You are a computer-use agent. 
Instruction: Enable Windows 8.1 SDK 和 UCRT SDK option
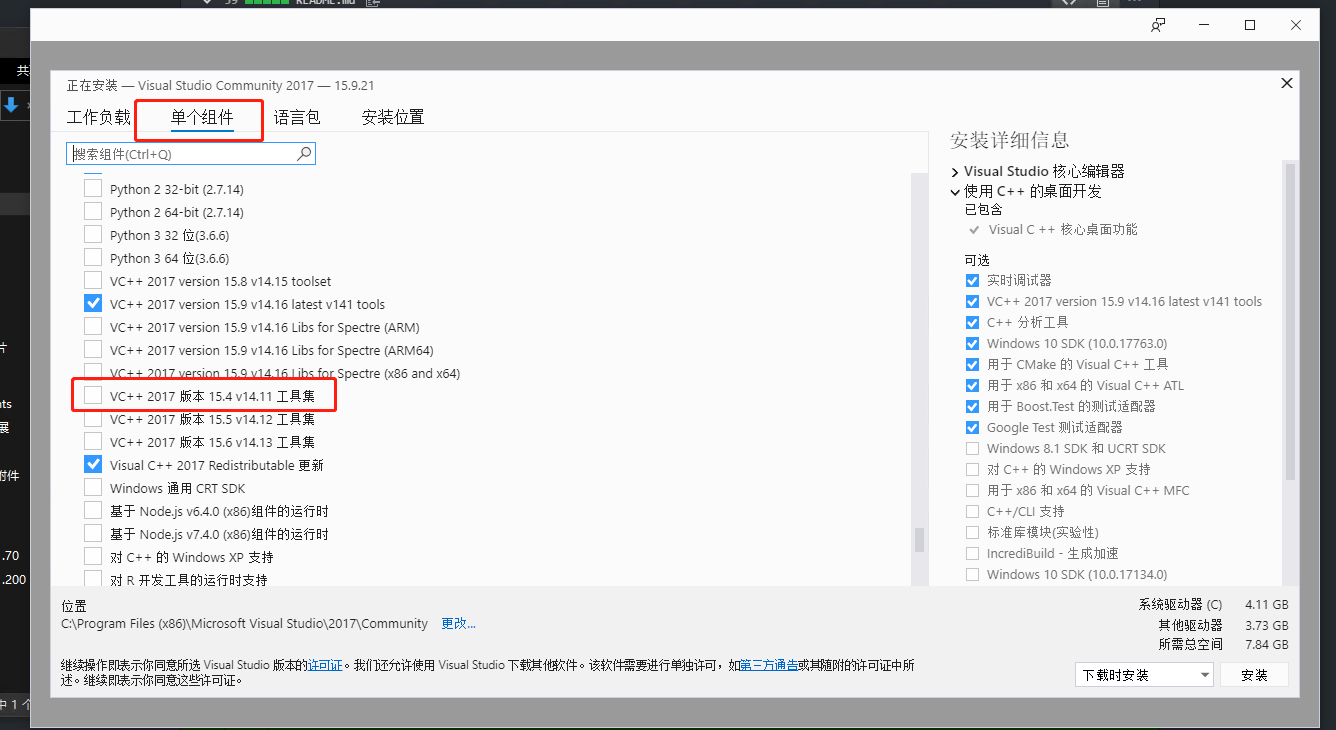coord(972,448)
